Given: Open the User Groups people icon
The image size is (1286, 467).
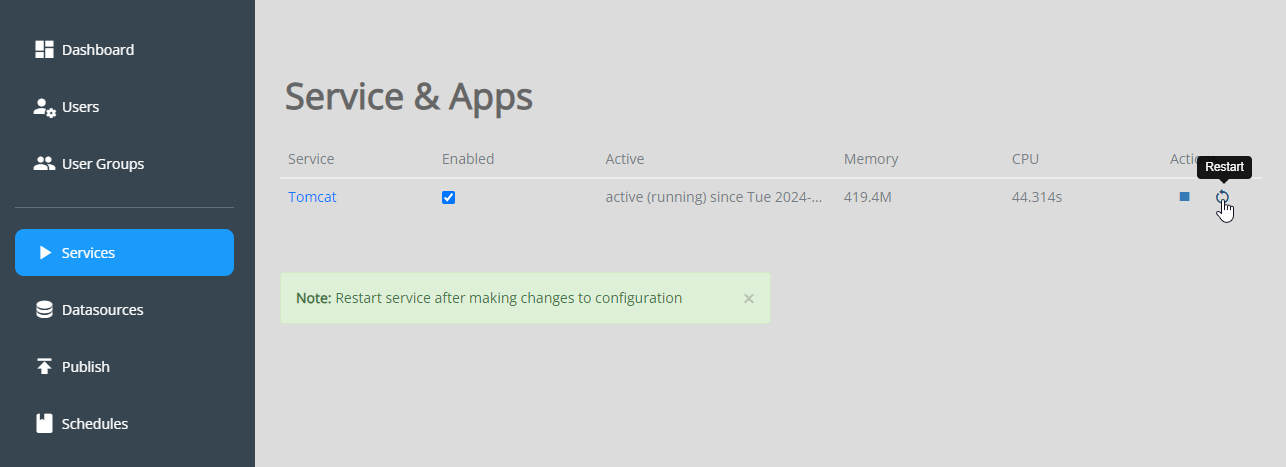Looking at the screenshot, I should pos(44,164).
